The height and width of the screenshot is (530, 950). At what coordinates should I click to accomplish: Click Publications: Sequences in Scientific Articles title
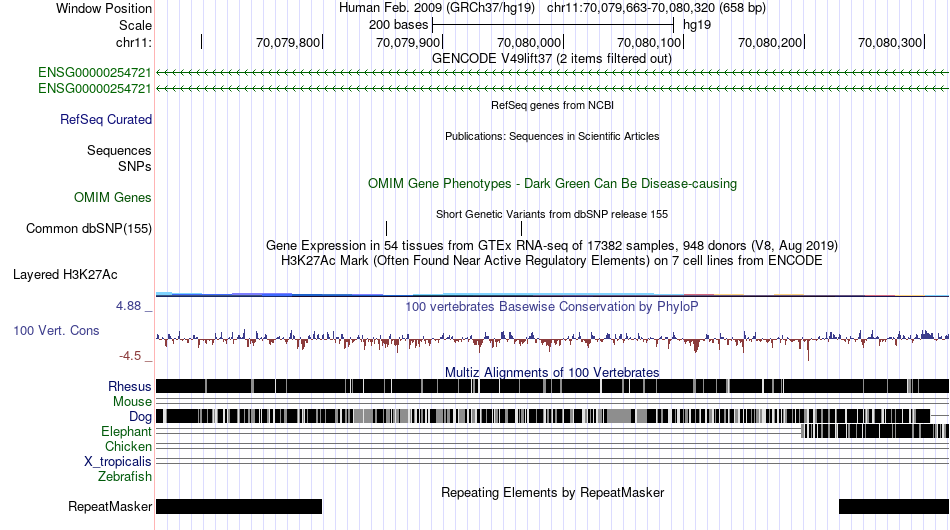coord(552,136)
